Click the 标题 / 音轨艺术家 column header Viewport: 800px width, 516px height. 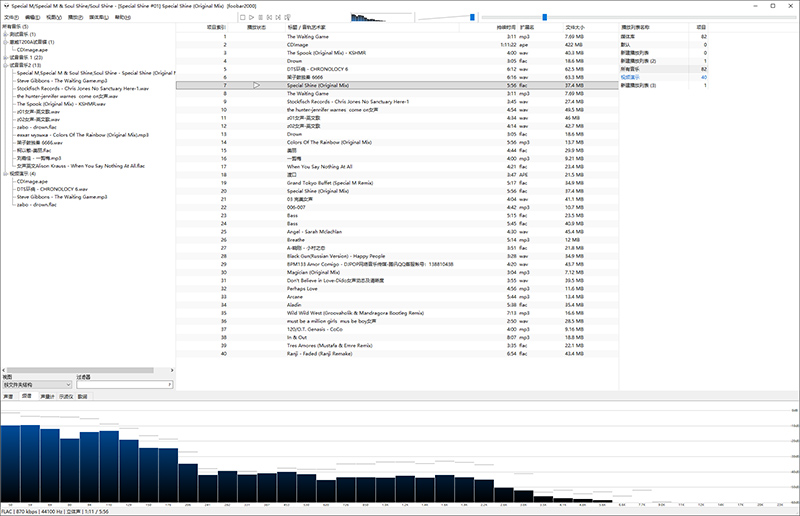pyautogui.click(x=372, y=28)
